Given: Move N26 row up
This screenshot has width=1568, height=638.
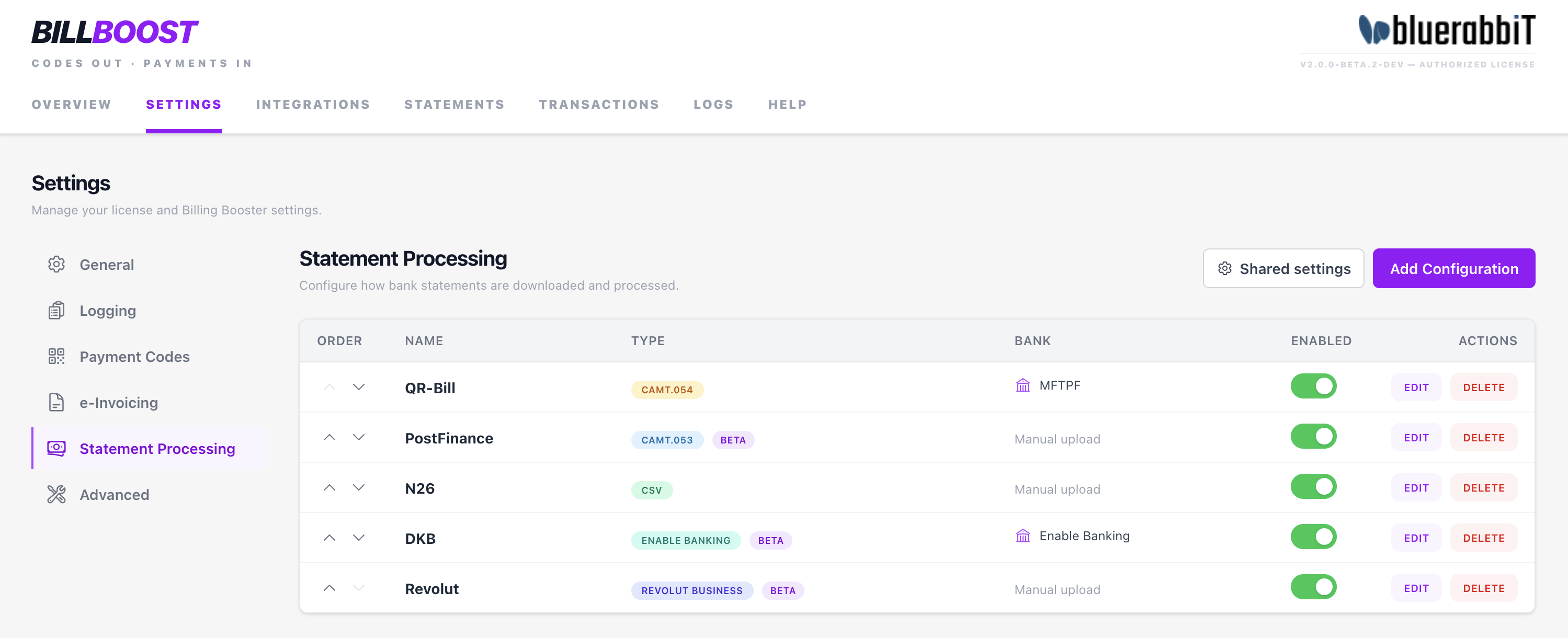Looking at the screenshot, I should tap(329, 487).
